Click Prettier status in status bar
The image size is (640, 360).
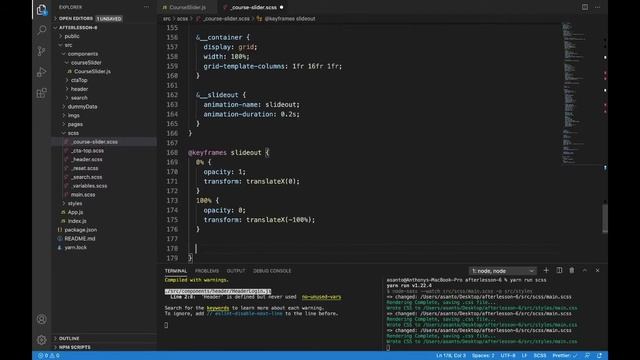click(x=565, y=356)
